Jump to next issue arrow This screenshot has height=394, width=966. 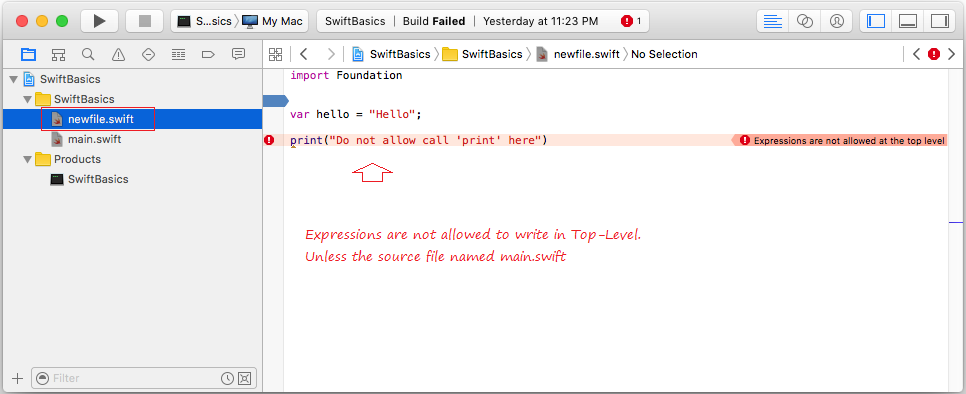point(951,54)
